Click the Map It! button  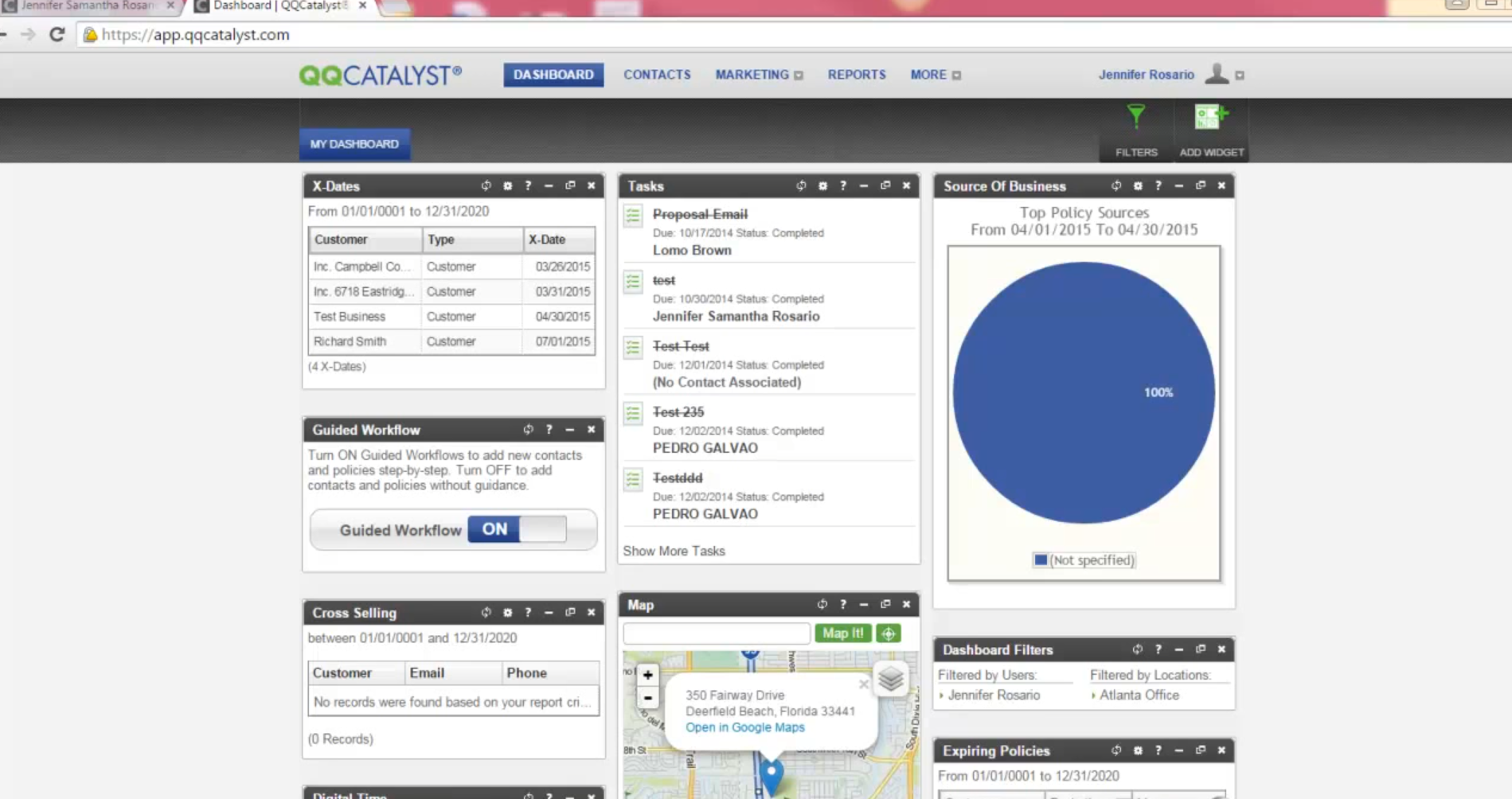click(842, 633)
